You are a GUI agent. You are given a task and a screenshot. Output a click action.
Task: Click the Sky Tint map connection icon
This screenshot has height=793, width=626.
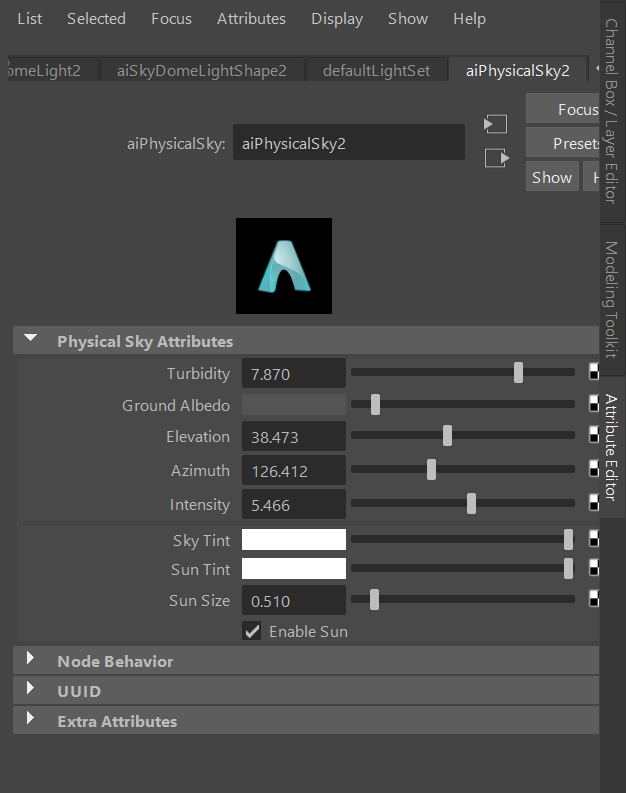[594, 539]
